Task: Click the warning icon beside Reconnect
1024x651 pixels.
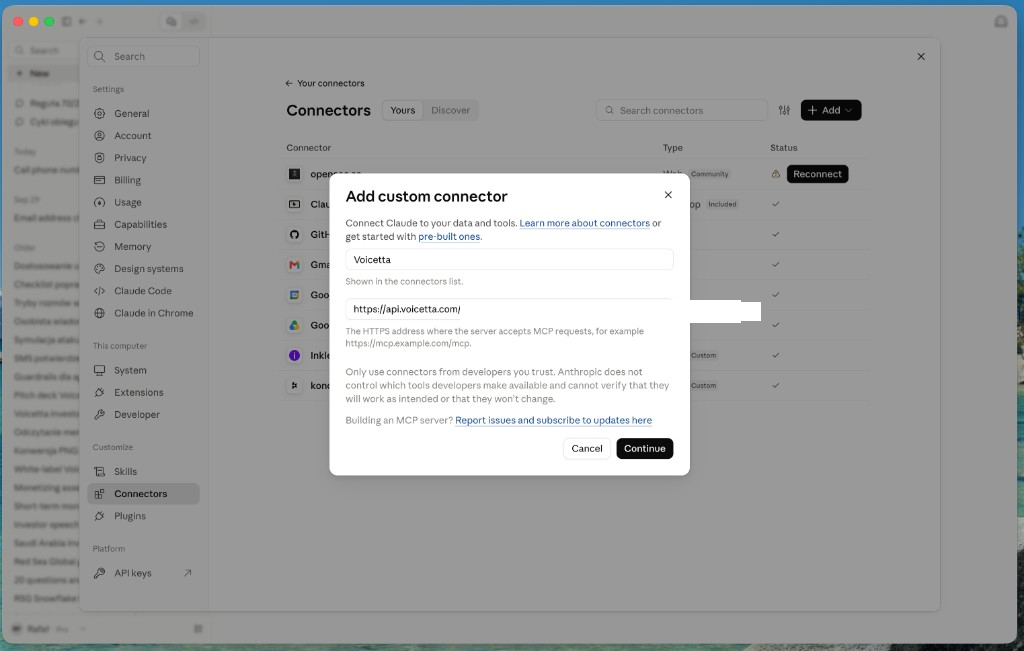Action: coord(776,174)
